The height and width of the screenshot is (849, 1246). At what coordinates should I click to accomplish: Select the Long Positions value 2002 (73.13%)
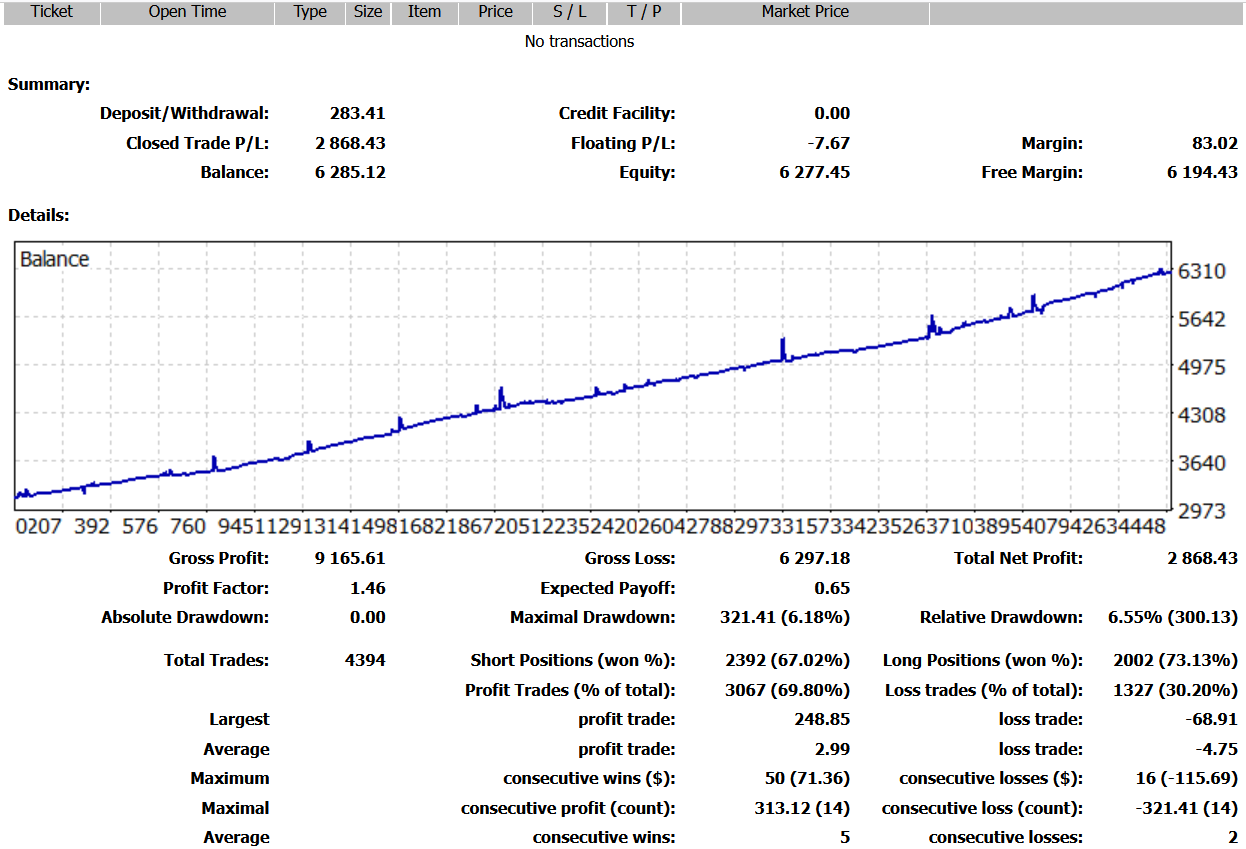tap(1176, 660)
